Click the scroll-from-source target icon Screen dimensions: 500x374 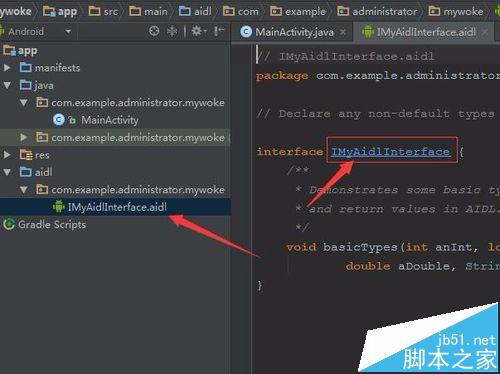click(x=154, y=31)
